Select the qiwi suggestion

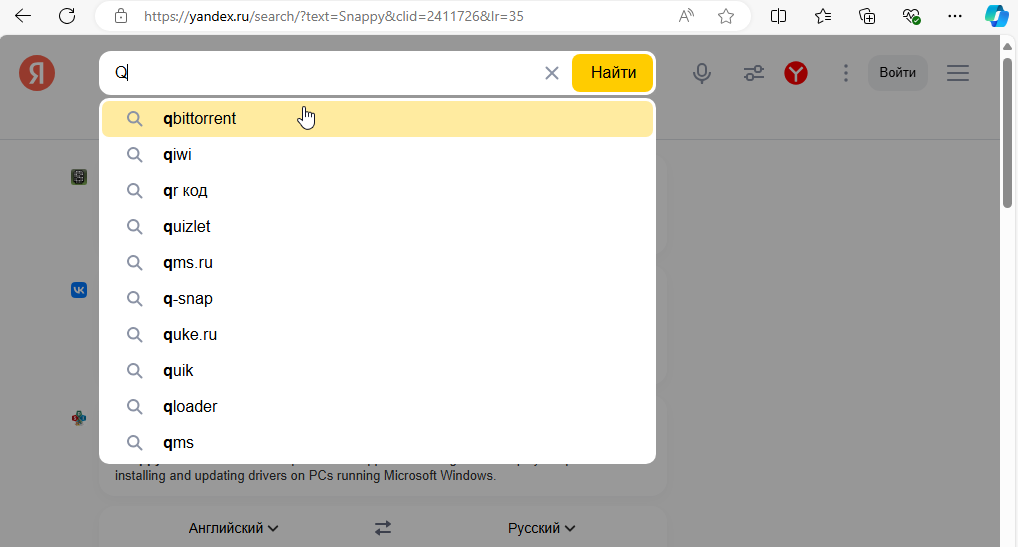[377, 154]
